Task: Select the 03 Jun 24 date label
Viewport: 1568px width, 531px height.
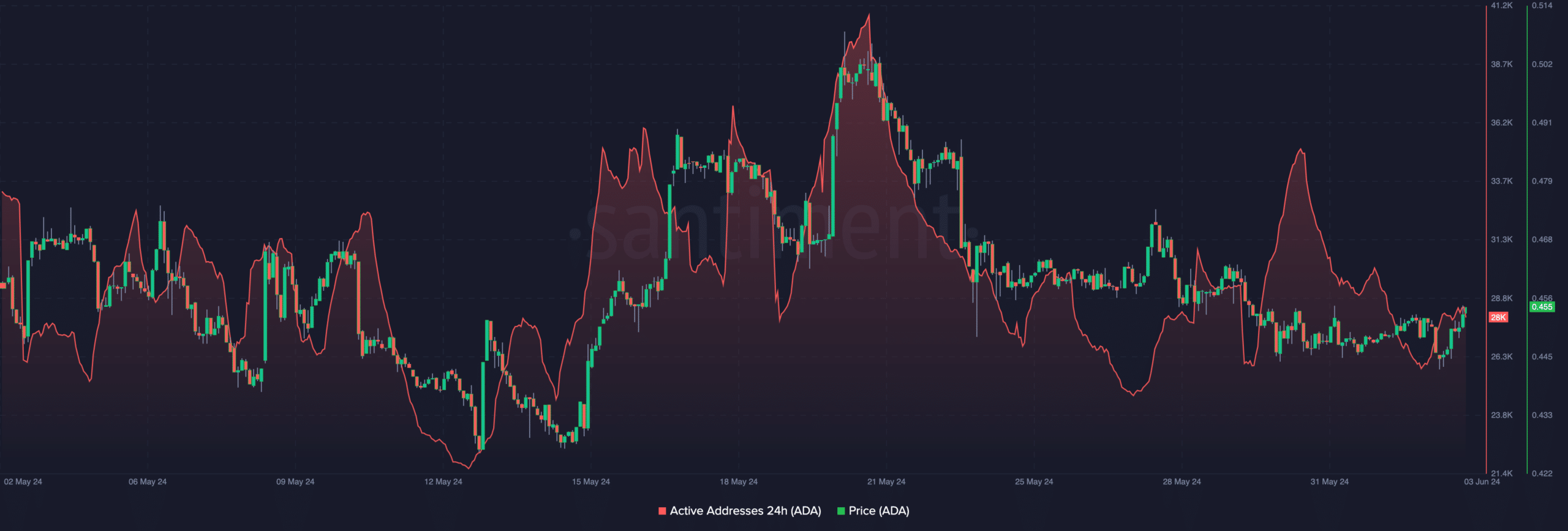Action: pos(1482,482)
